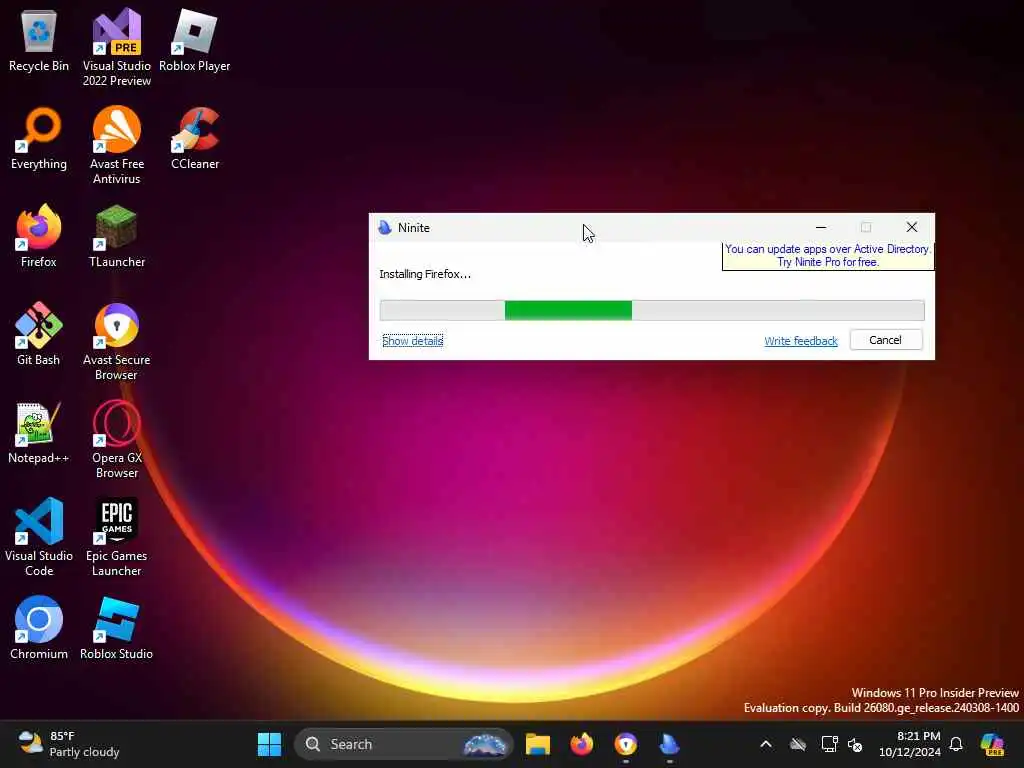Click the Firefox installation progress bar
This screenshot has height=768, width=1024.
click(x=652, y=310)
